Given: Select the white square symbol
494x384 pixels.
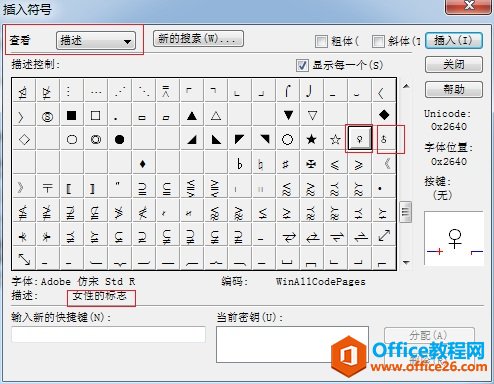Looking at the screenshot, I should 95,115.
